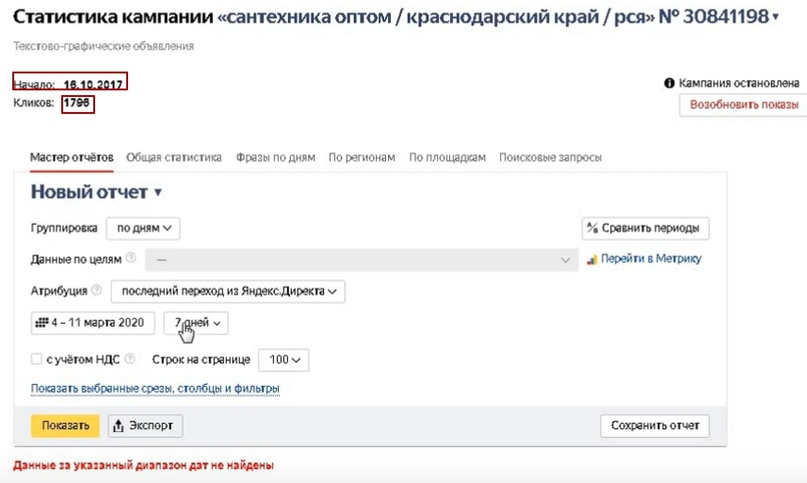Click help icon beside с учётом НДС
The height and width of the screenshot is (483, 807).
coord(130,358)
